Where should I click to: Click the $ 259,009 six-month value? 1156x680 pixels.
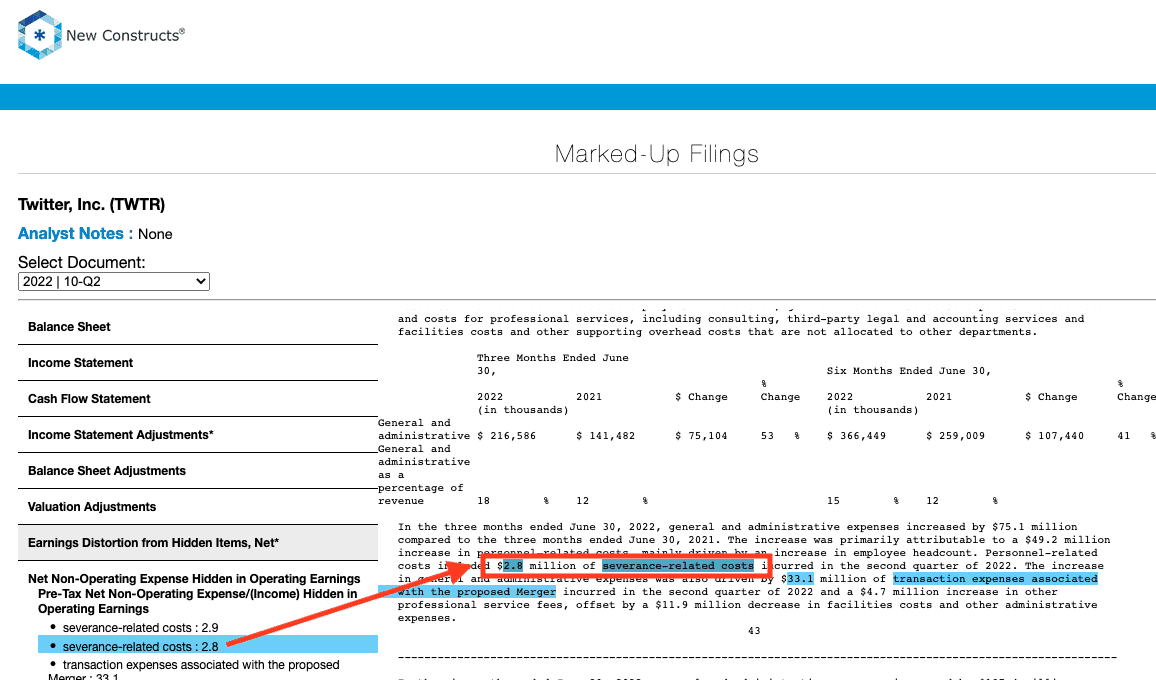pyautogui.click(x=955, y=436)
